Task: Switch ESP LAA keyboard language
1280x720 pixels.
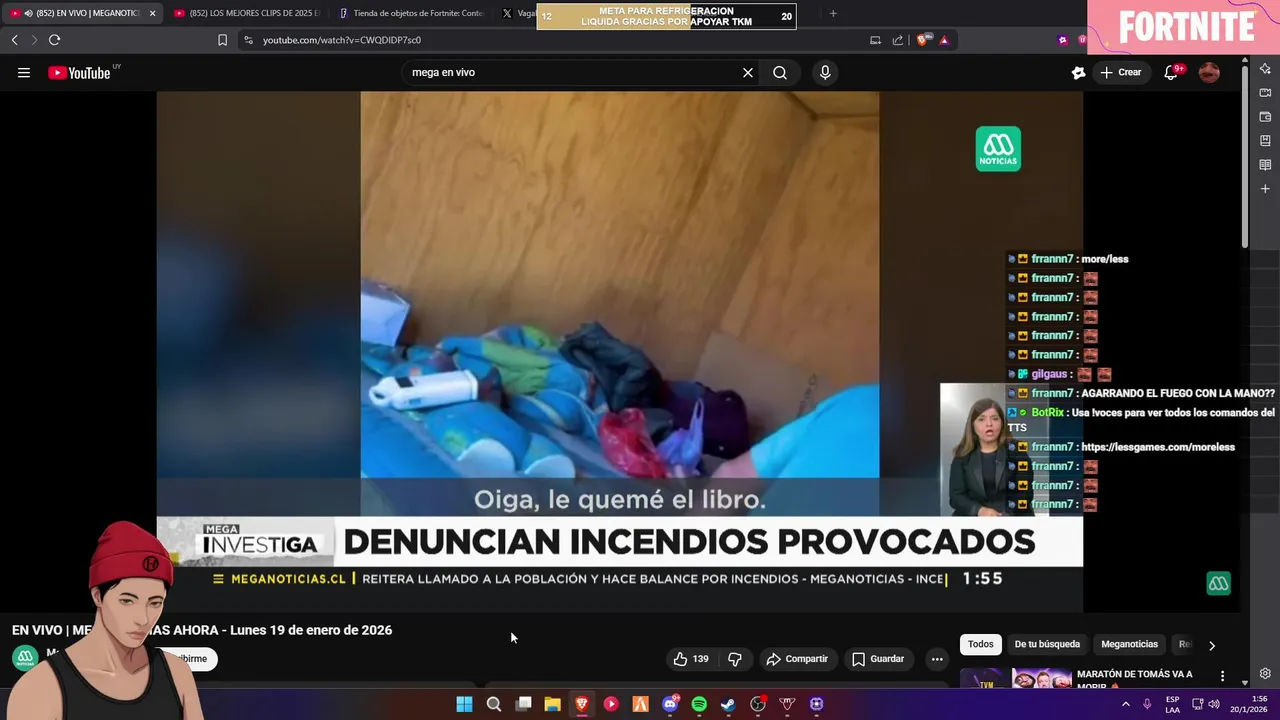Action: [x=1172, y=704]
